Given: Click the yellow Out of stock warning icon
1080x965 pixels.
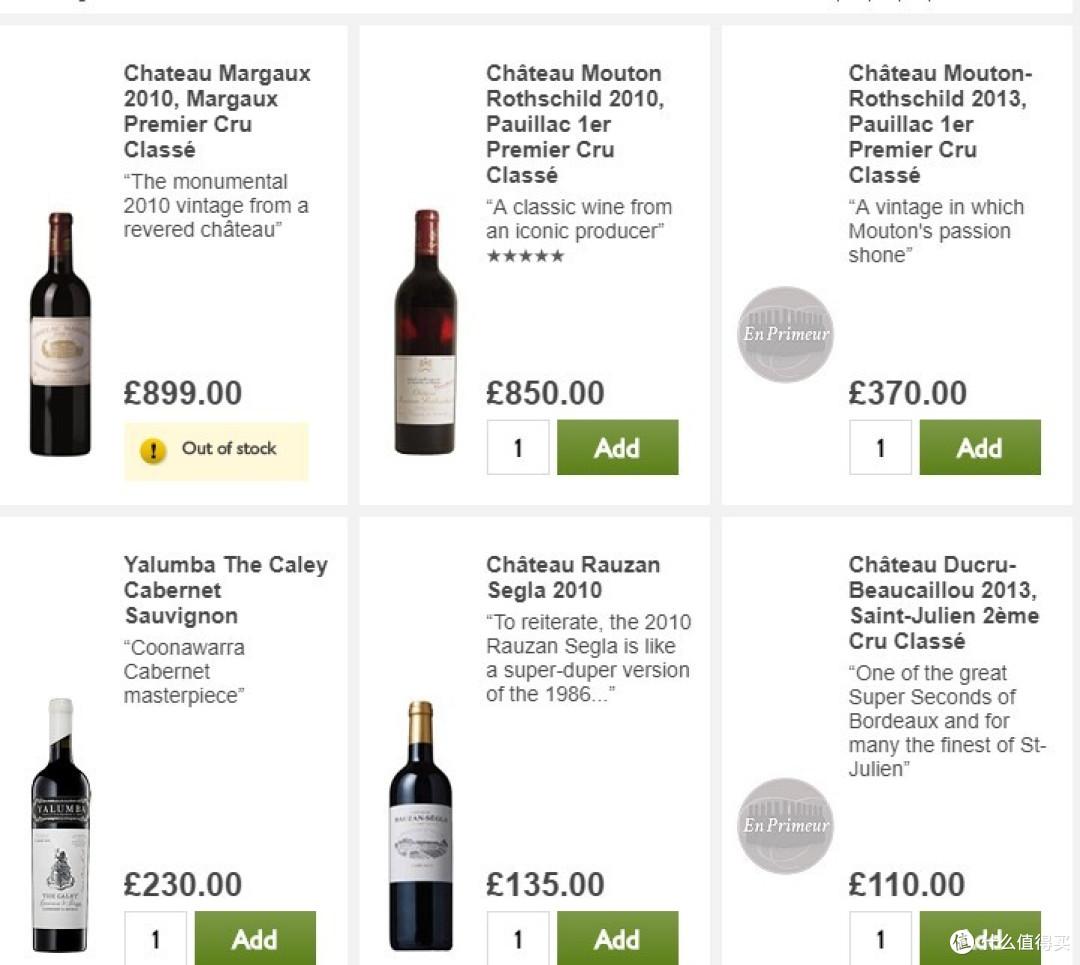Looking at the screenshot, I should (x=153, y=450).
